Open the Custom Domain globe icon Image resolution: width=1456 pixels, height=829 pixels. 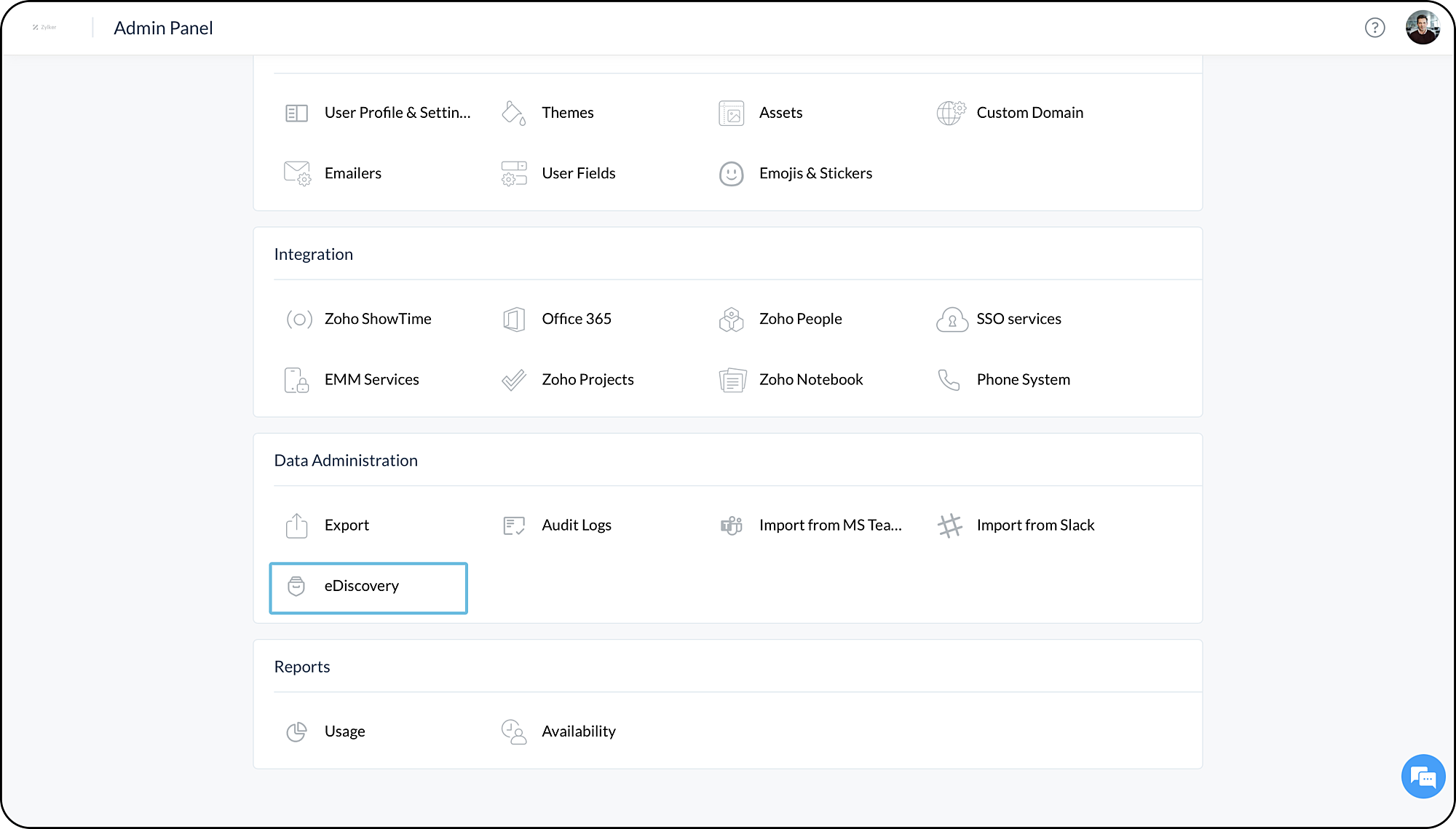[951, 113]
